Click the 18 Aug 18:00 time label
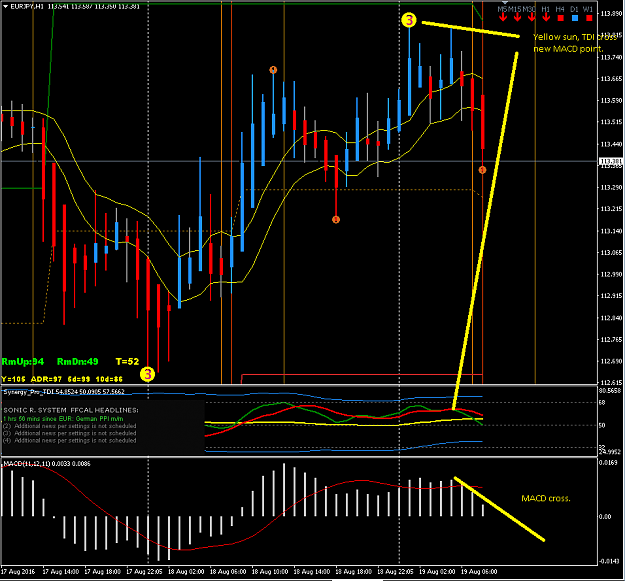The width and height of the screenshot is (625, 581). click(354, 572)
